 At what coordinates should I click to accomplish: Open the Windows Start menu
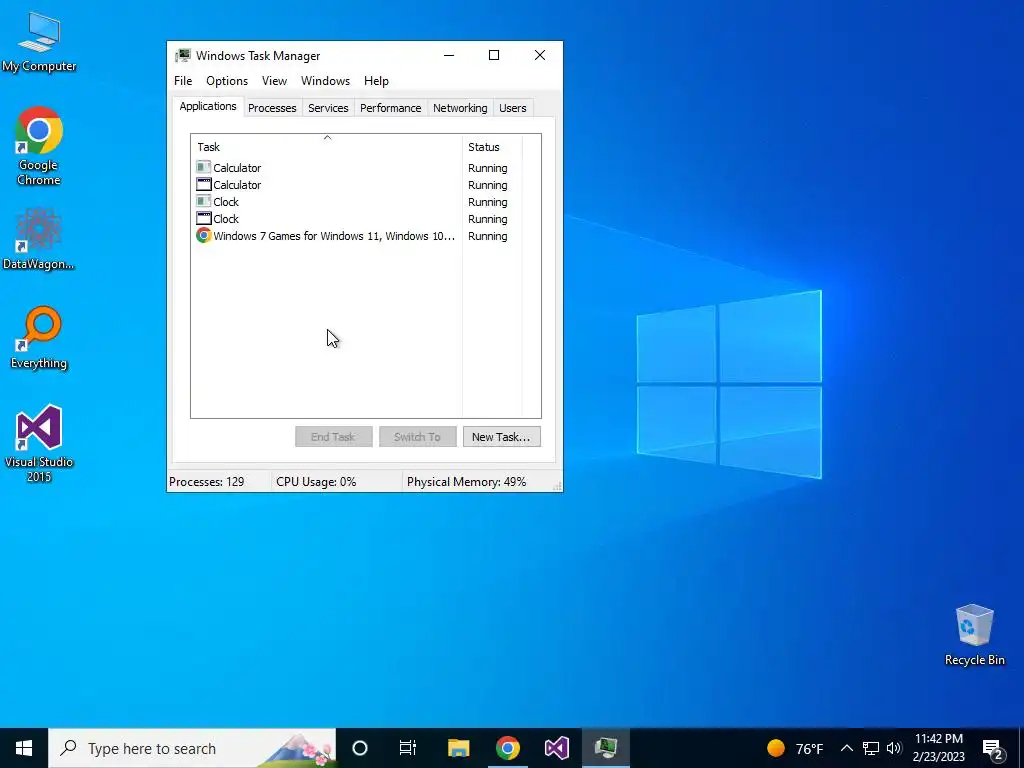24,748
